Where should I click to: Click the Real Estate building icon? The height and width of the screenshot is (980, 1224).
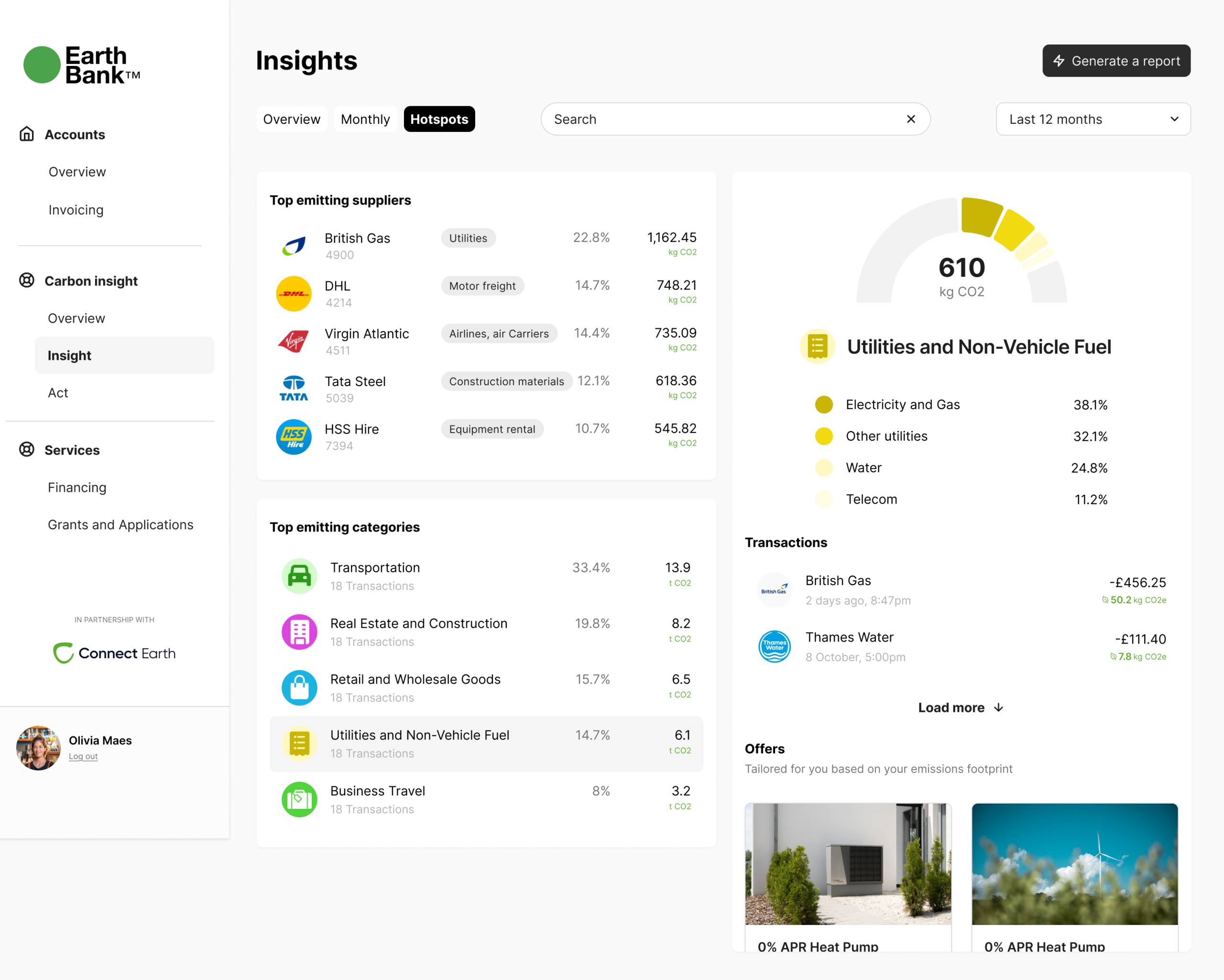click(299, 632)
